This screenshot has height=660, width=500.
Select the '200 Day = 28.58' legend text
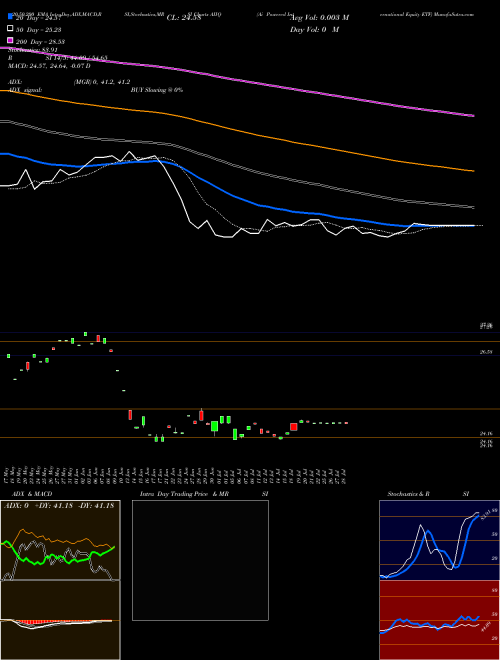(x=40, y=42)
